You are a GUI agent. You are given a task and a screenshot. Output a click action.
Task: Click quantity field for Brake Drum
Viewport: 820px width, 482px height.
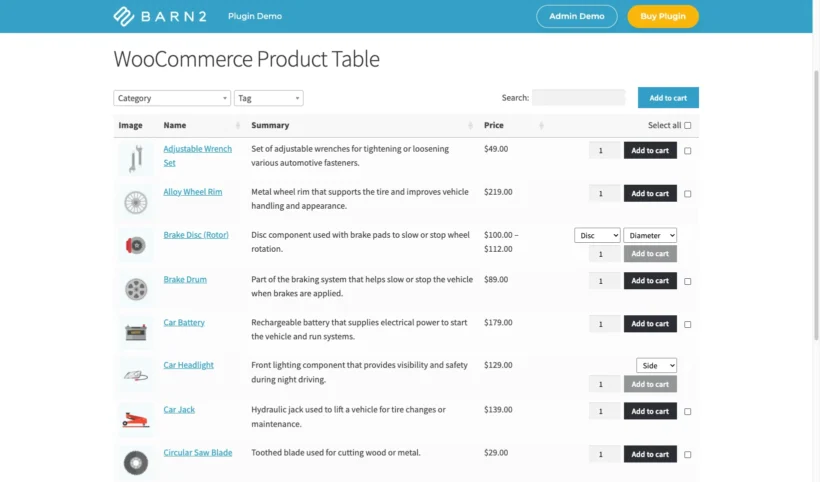click(605, 281)
